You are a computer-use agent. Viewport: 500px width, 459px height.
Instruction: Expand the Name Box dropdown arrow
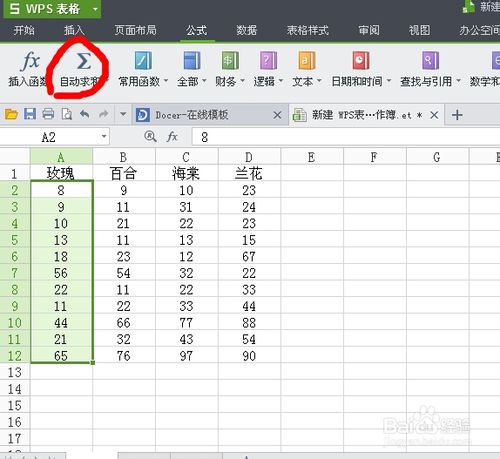[104, 136]
